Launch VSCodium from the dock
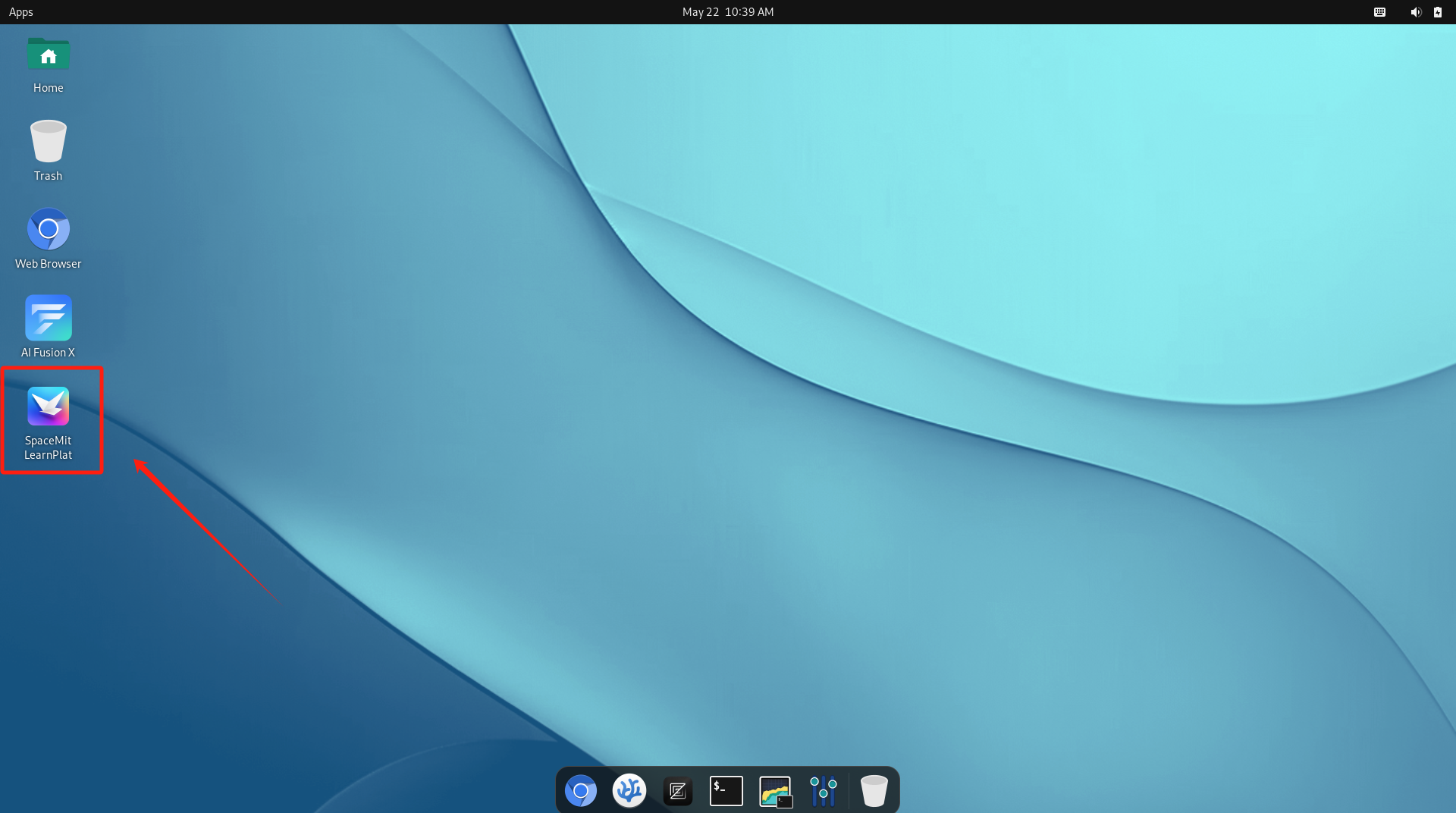The width and height of the screenshot is (1456, 813). tap(629, 791)
